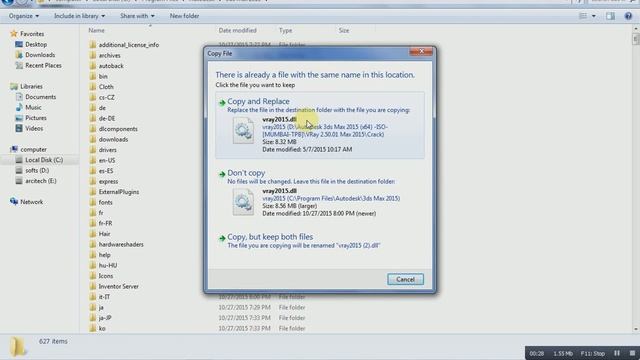Select the ExternalPlugins folder icon
Image resolution: width=640 pixels, height=360 pixels.
(x=93, y=192)
